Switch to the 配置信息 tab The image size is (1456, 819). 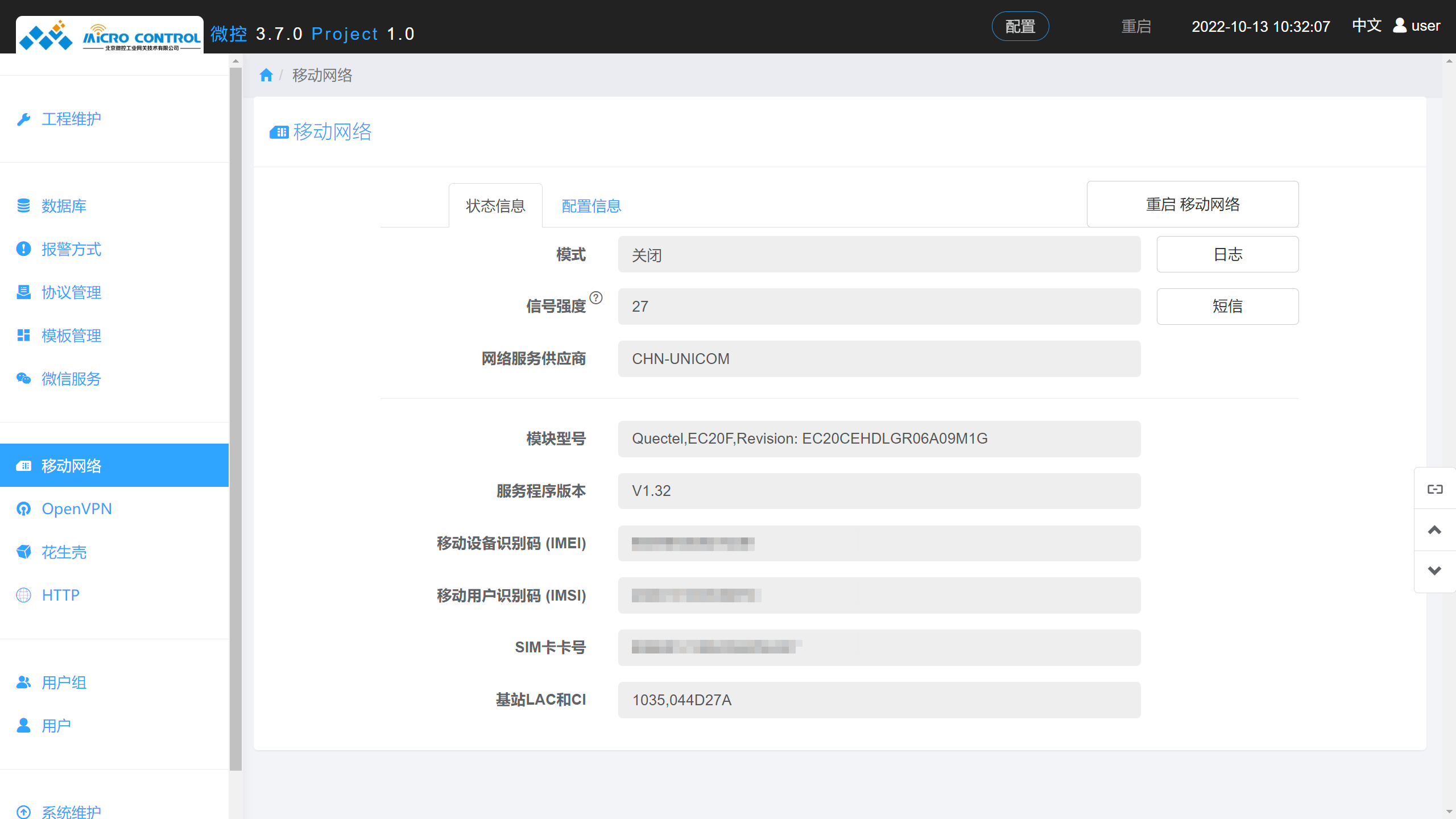(x=591, y=206)
